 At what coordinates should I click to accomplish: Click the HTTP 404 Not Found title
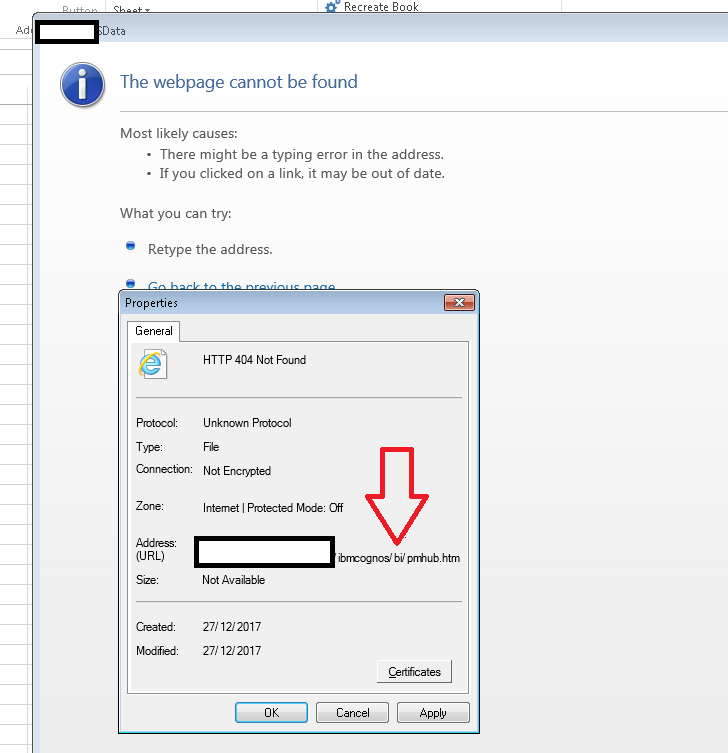[x=254, y=360]
